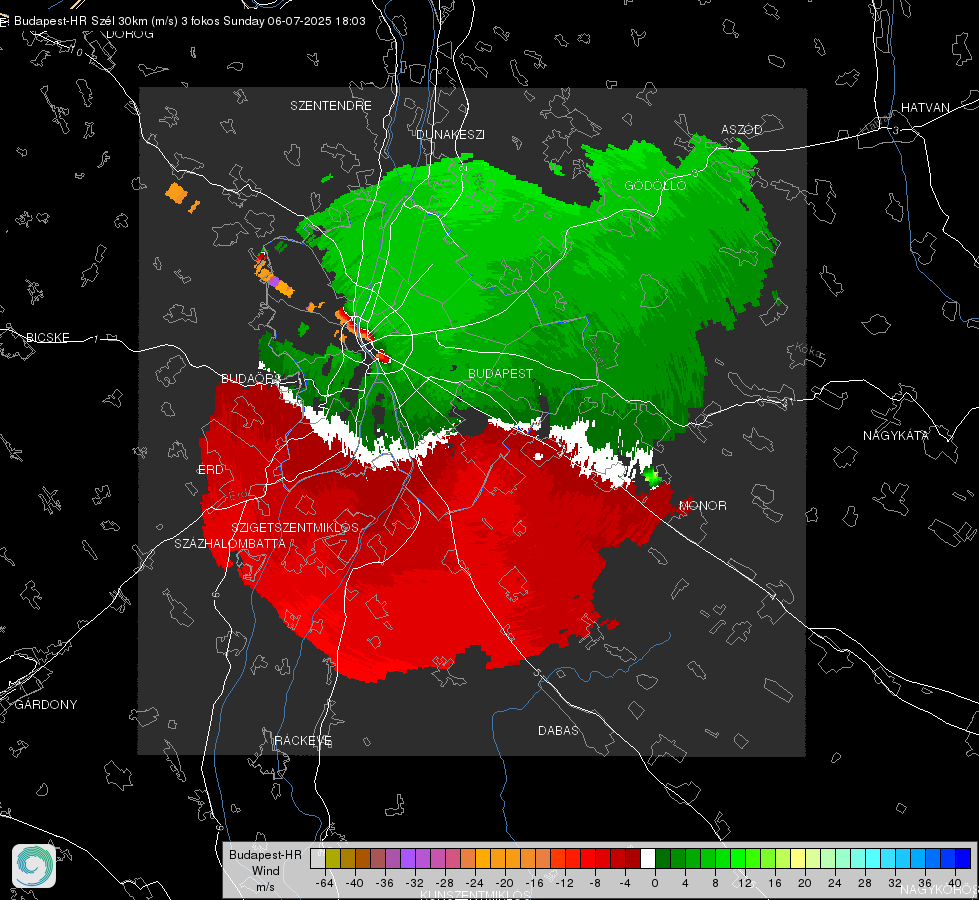Click the legend value 28

(865, 883)
